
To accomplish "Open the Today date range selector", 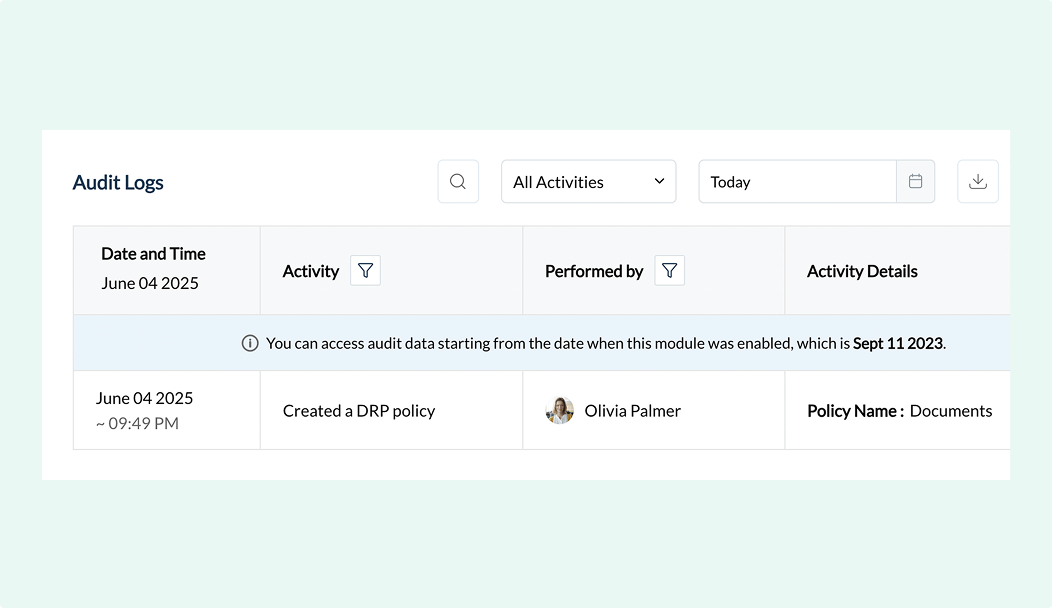I will coord(797,181).
